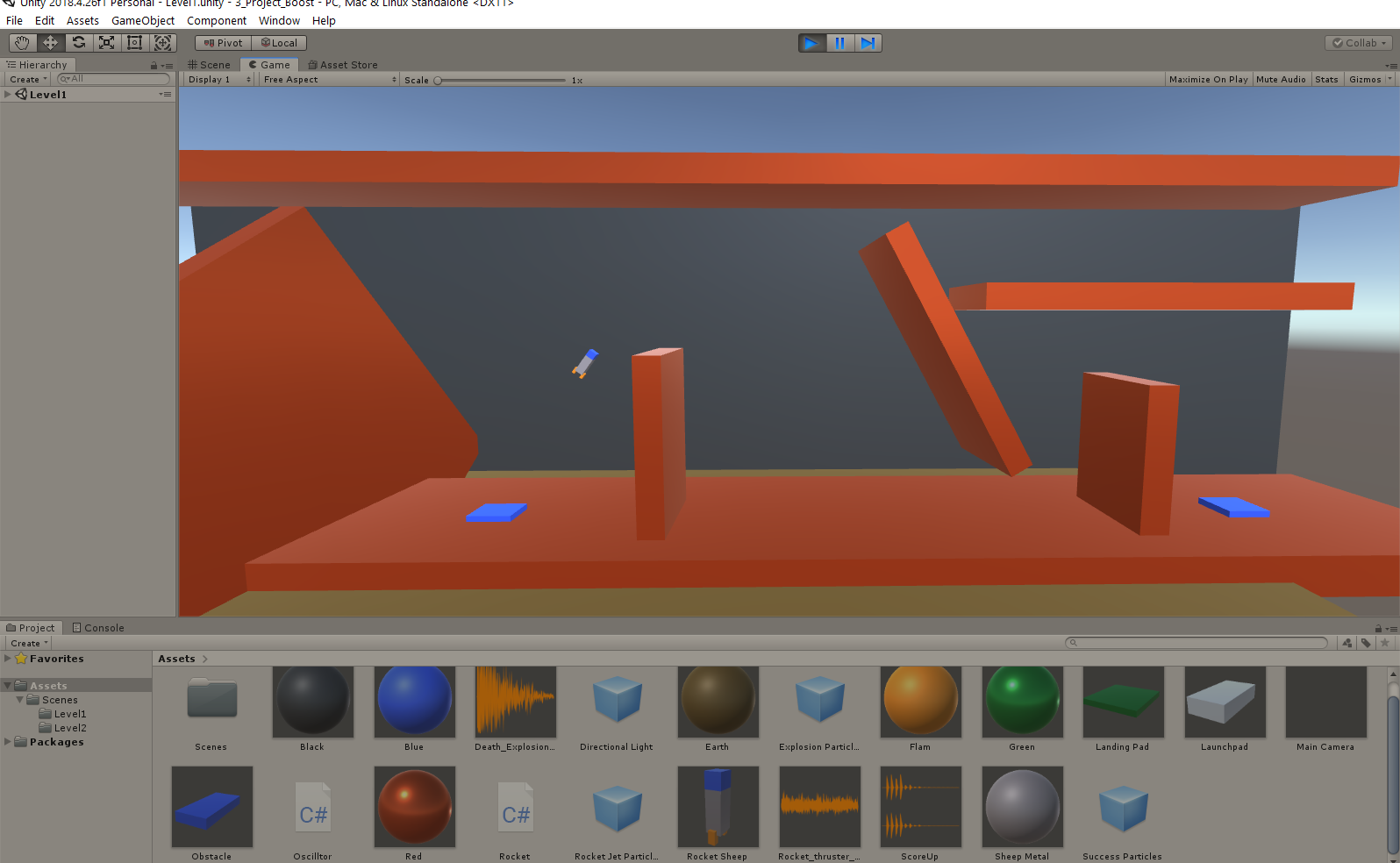Select the Project tab

click(31, 627)
